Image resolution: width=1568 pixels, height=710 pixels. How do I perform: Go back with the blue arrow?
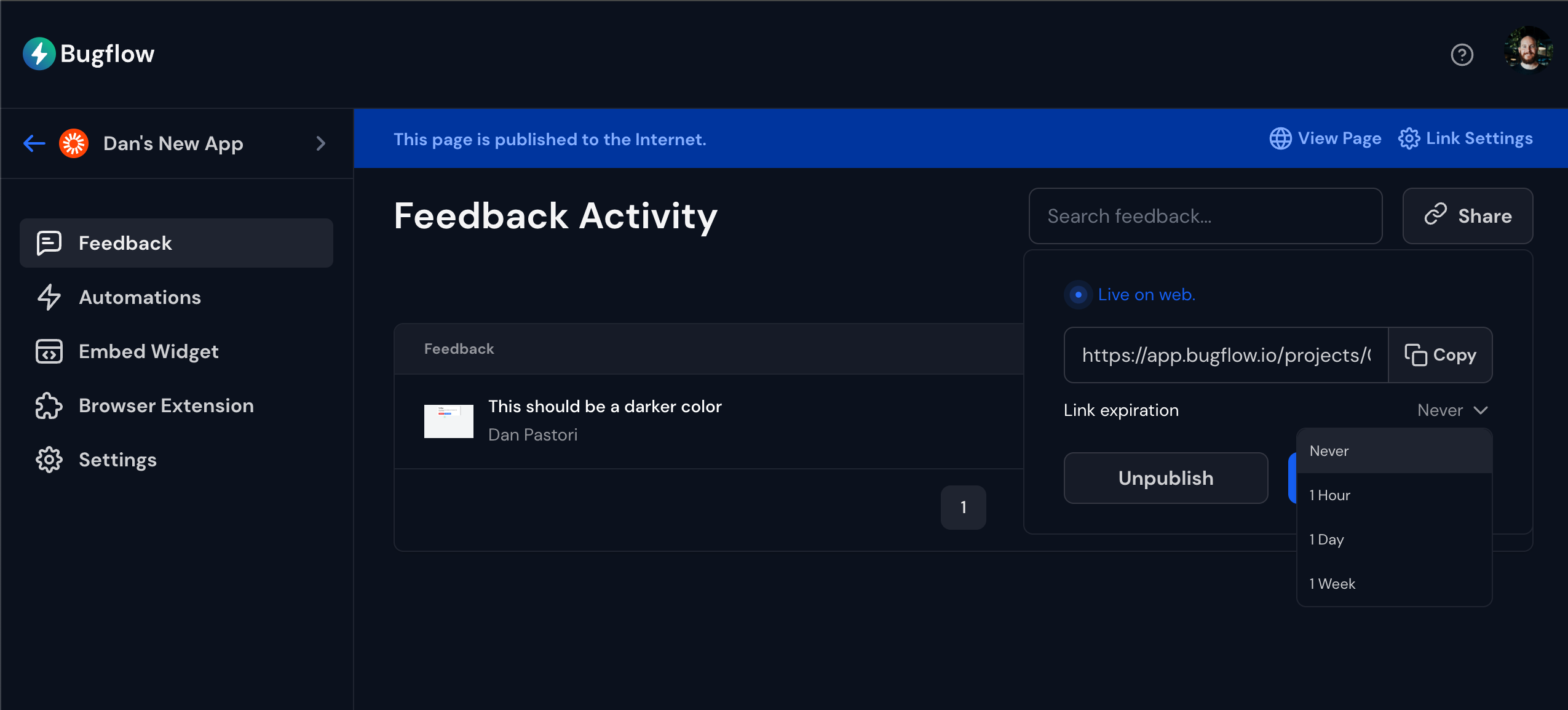[34, 143]
